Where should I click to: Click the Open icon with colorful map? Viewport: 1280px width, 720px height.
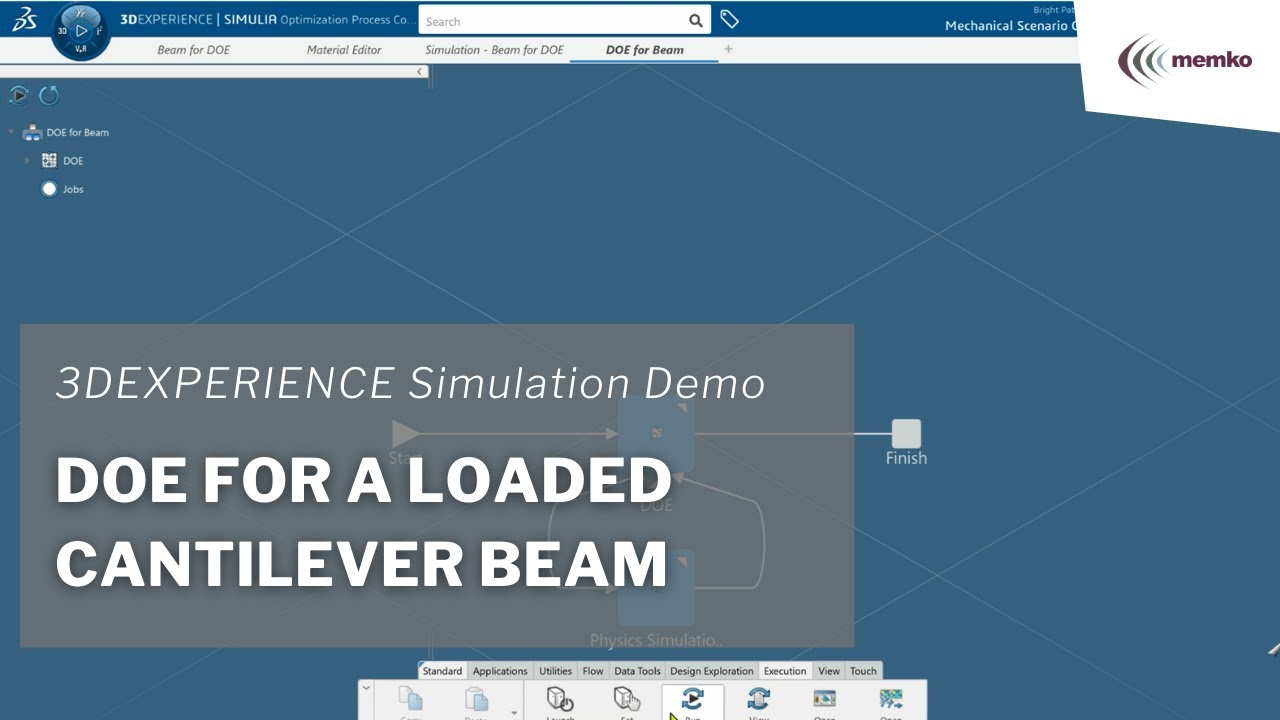point(890,700)
